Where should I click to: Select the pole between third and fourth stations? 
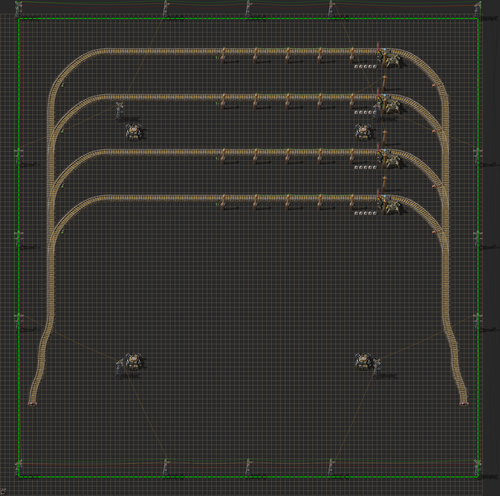pos(384,183)
